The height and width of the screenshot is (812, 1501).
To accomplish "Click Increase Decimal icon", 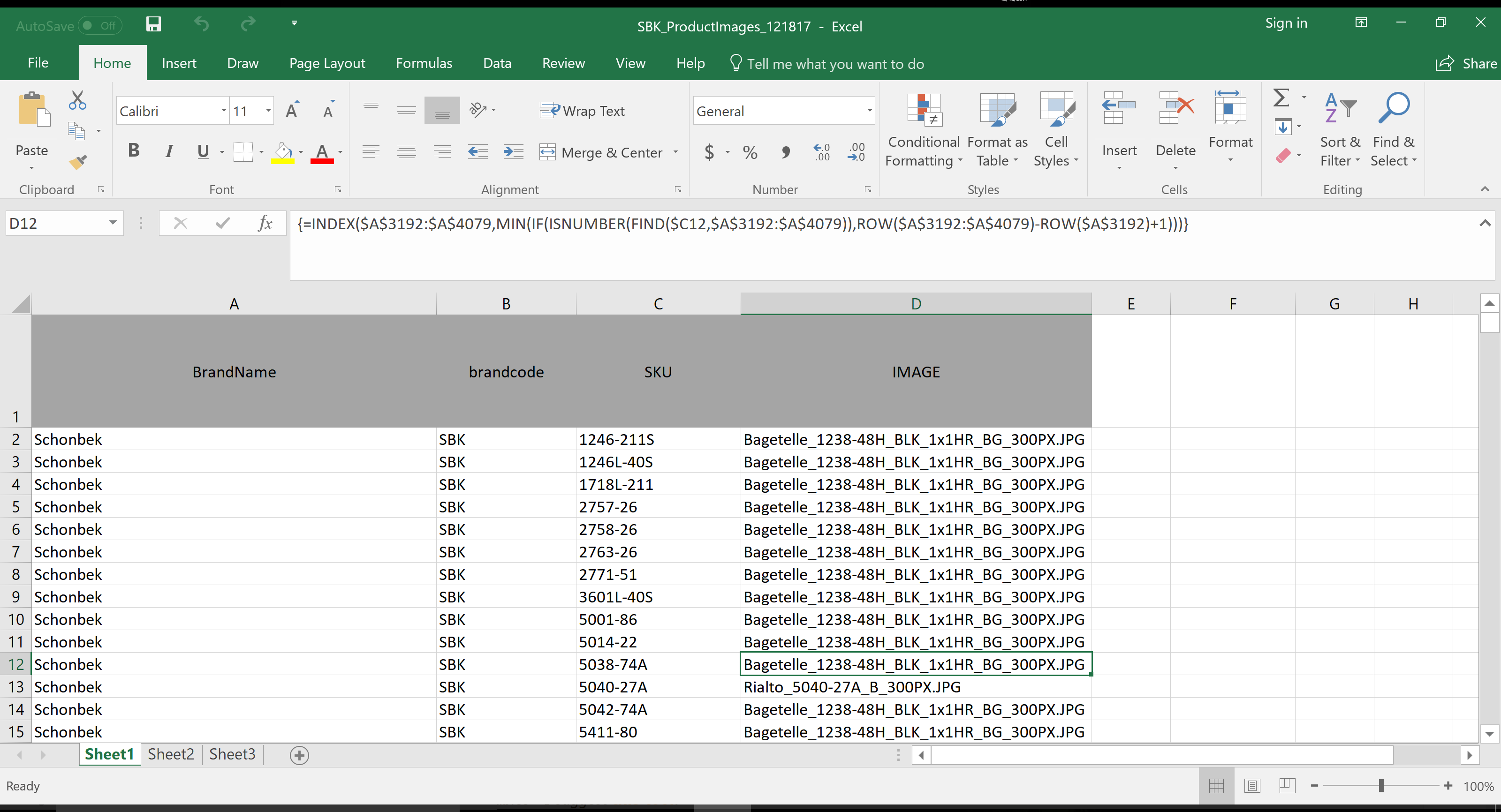I will click(x=822, y=153).
